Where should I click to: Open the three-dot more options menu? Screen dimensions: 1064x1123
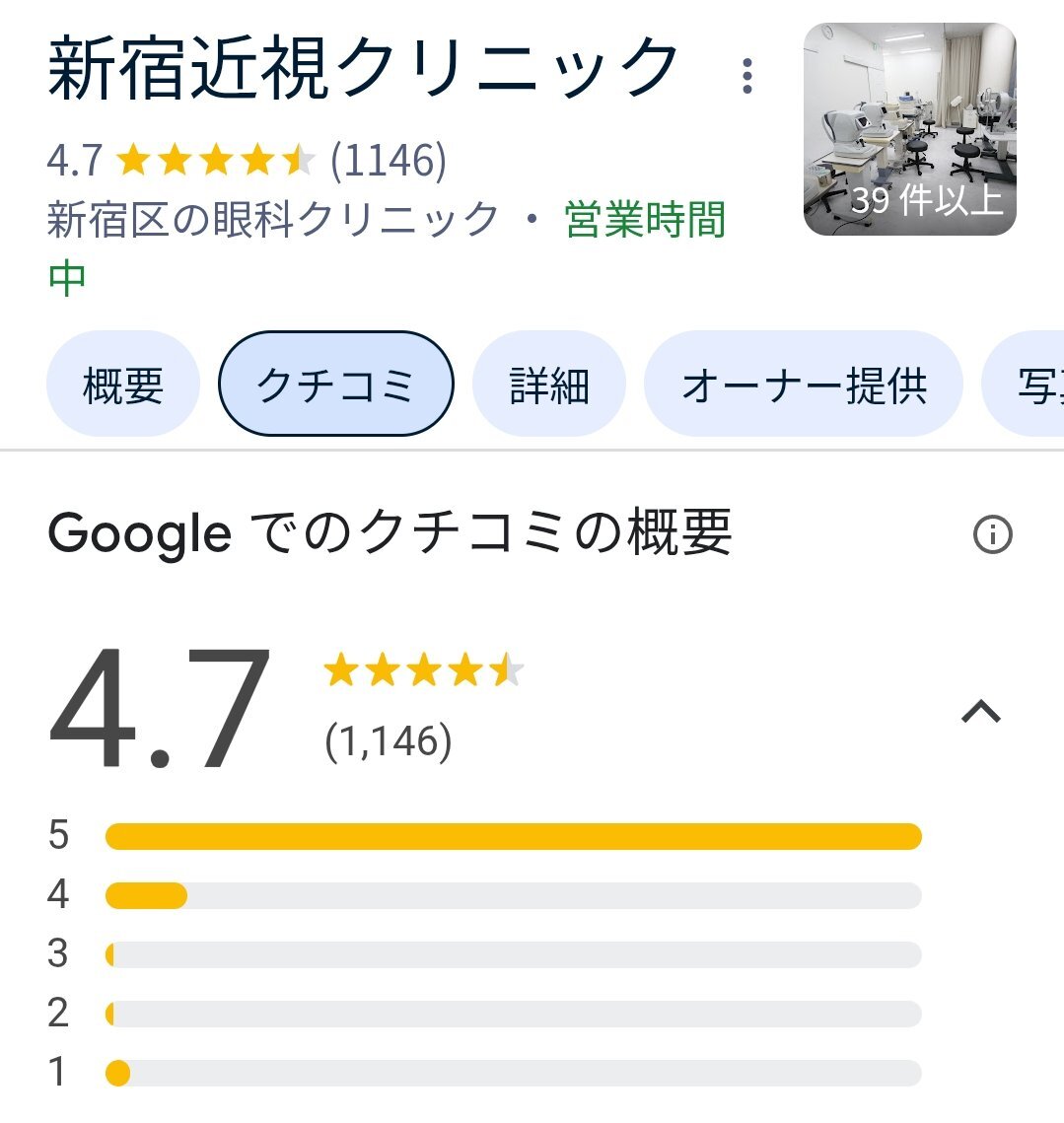point(747,76)
